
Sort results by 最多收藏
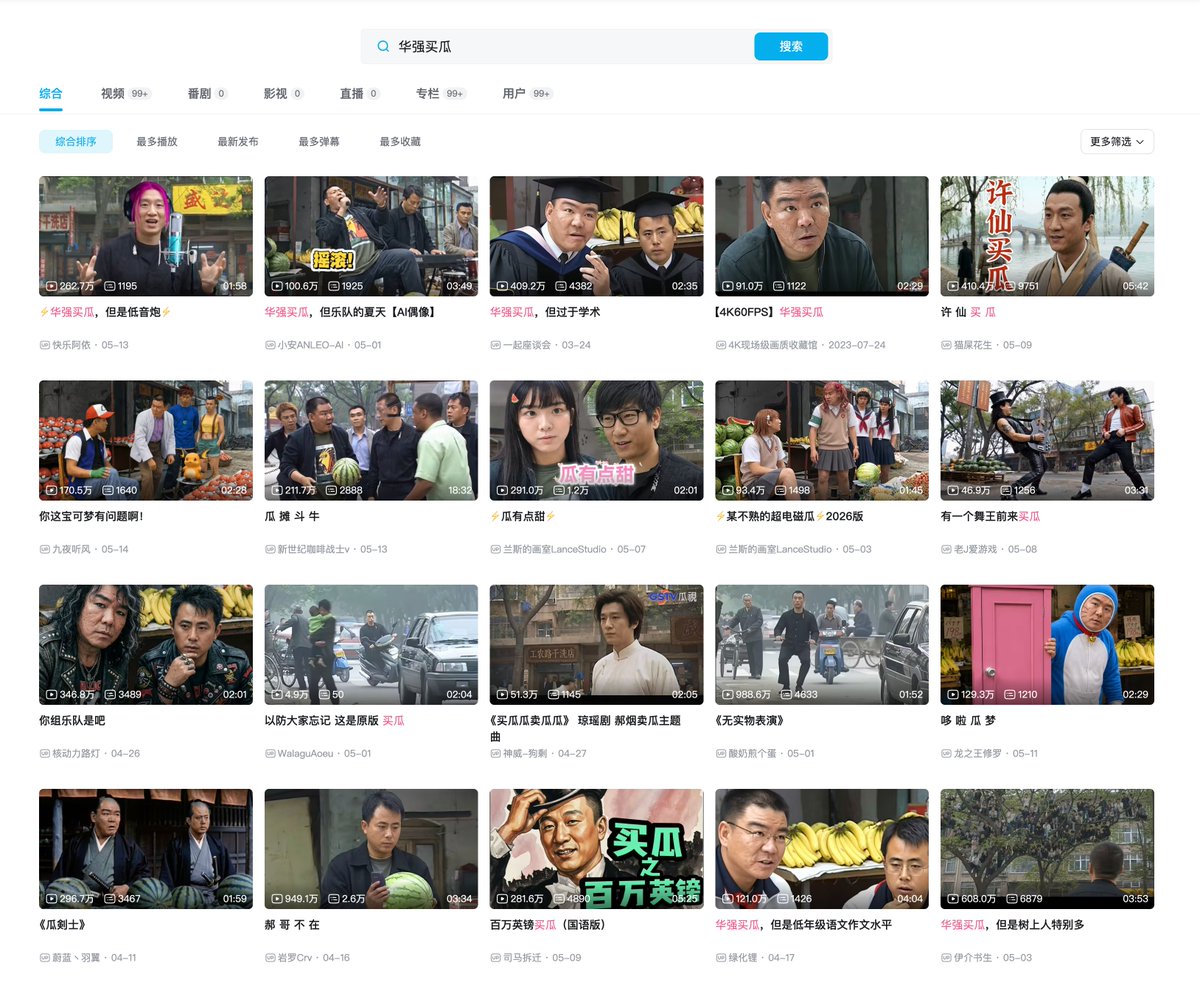tap(400, 142)
